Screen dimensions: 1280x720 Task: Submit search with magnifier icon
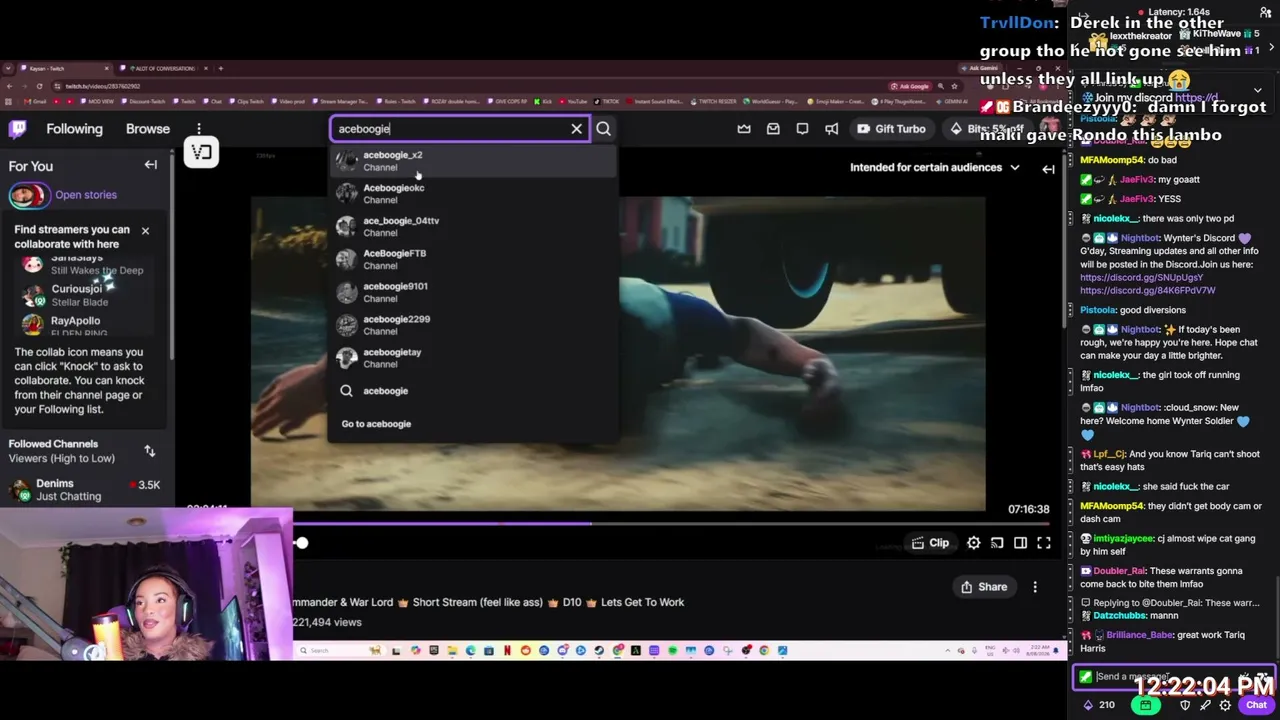click(604, 128)
